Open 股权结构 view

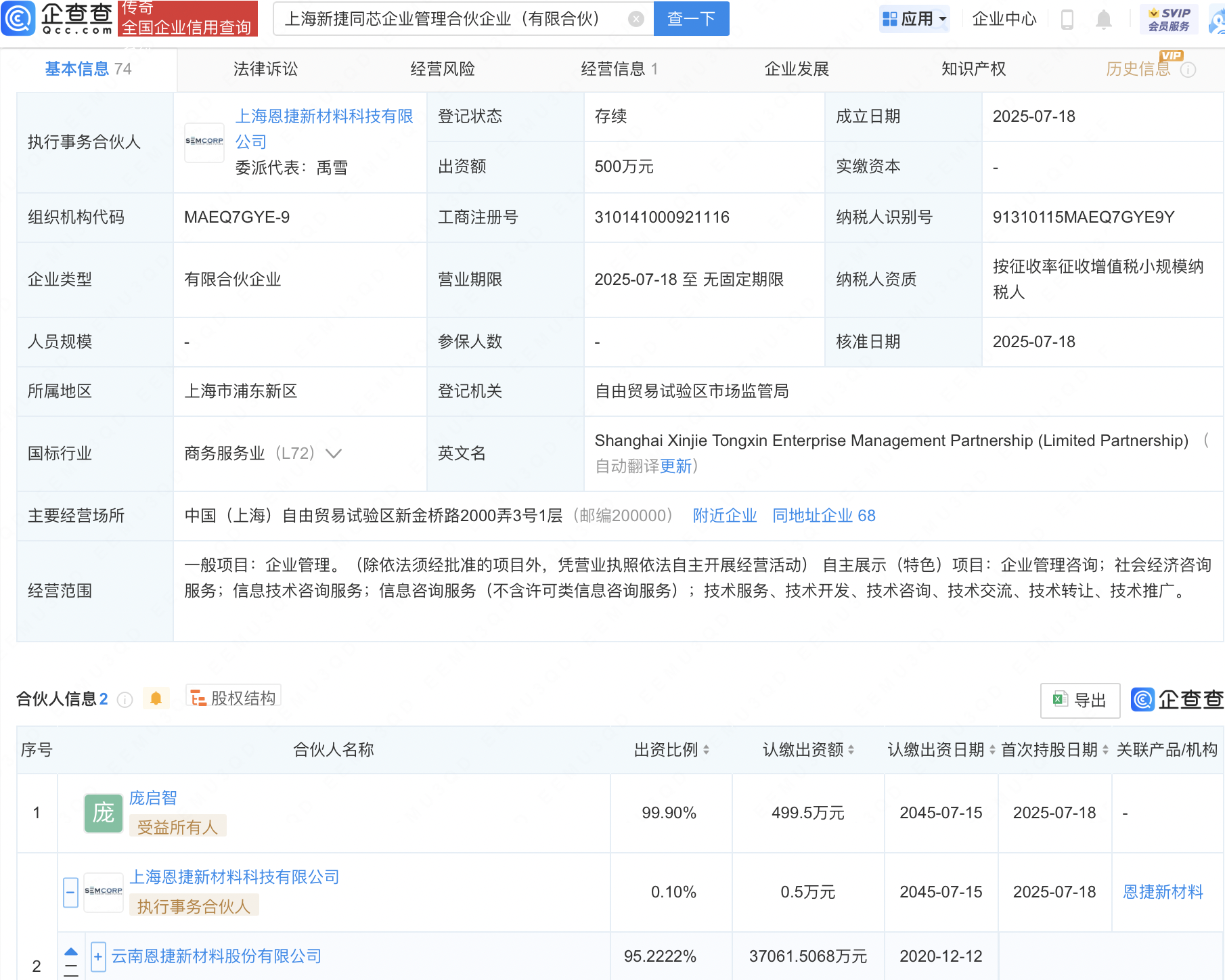click(233, 698)
